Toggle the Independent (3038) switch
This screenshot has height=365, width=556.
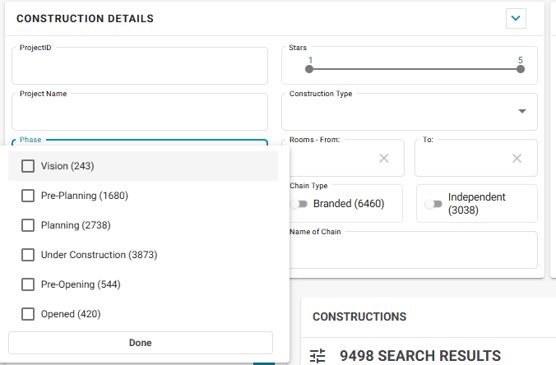pyautogui.click(x=433, y=204)
